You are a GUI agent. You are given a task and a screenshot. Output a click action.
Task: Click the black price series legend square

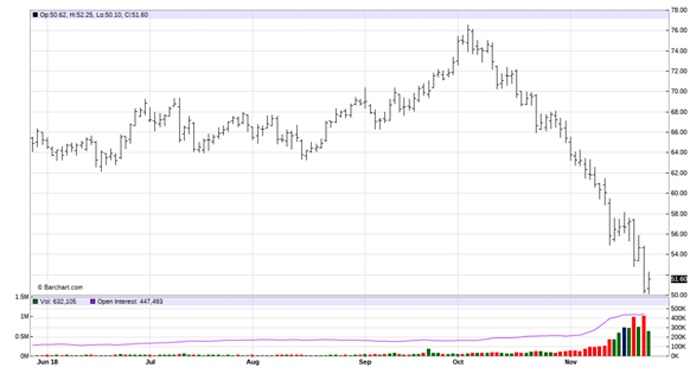click(x=35, y=15)
